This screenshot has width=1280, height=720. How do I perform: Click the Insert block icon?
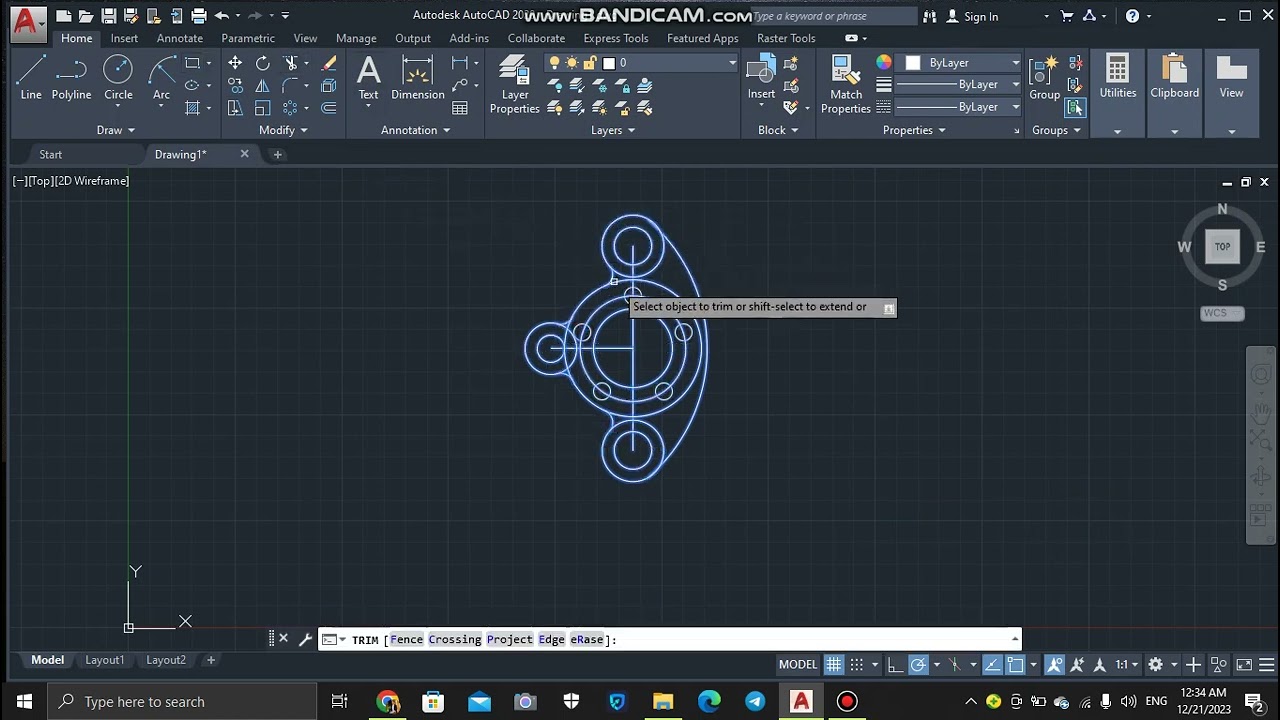pos(761,78)
